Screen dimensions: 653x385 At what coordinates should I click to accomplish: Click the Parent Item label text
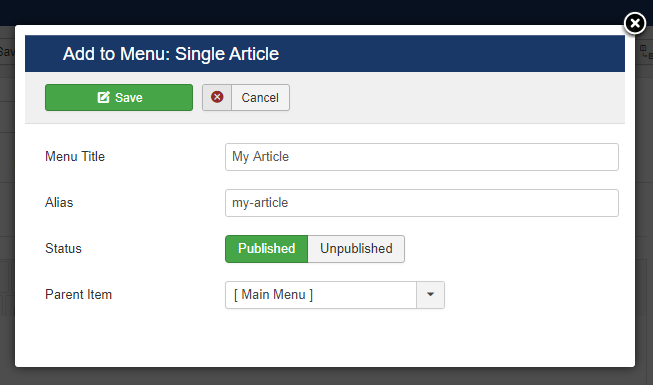pos(78,295)
